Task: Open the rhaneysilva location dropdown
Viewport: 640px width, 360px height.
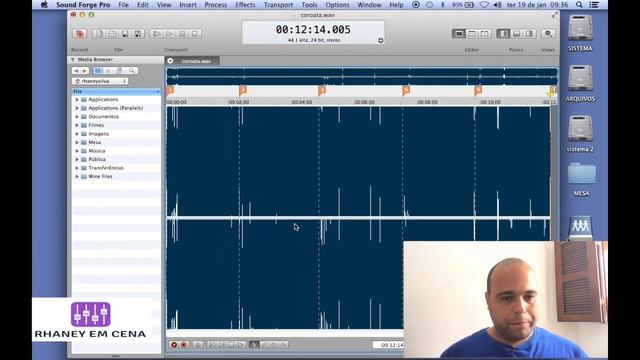Action: click(100, 81)
